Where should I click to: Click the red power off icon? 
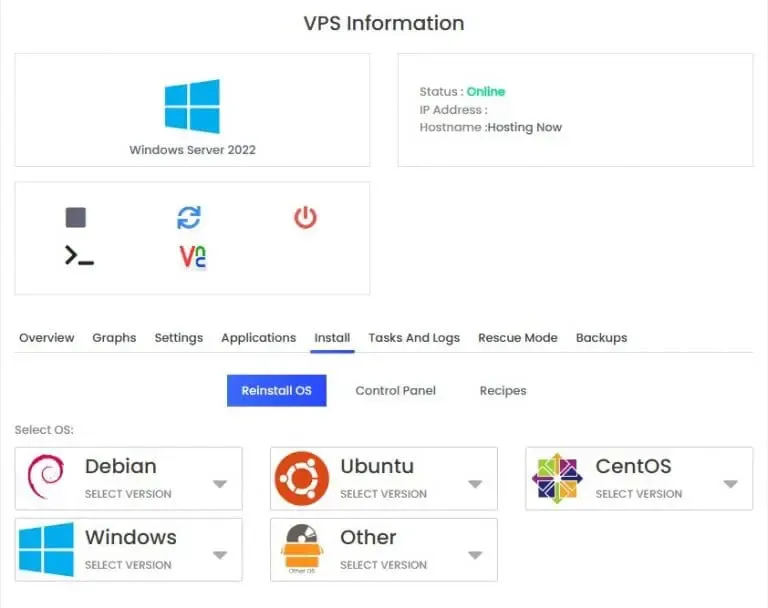305,218
